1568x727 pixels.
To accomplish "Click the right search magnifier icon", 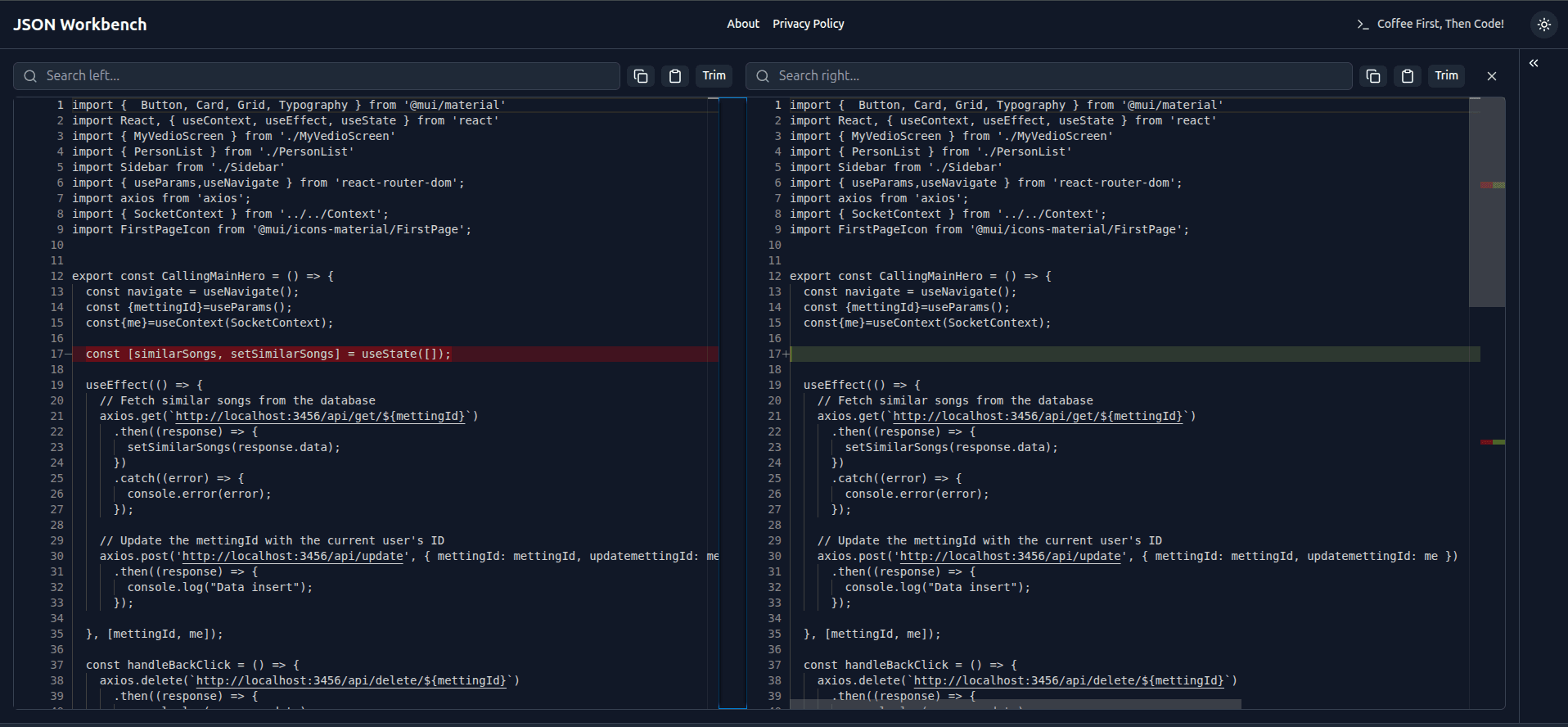I will 763,76.
